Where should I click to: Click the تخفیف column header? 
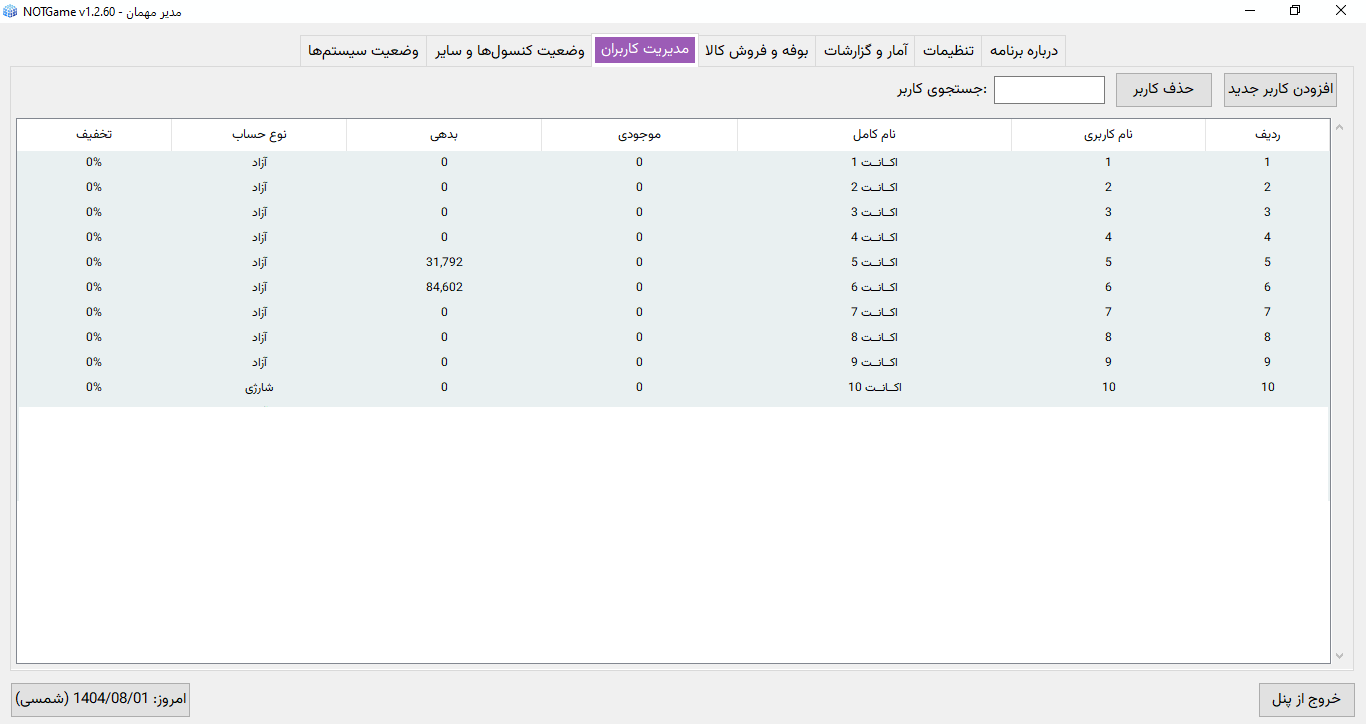coord(93,134)
